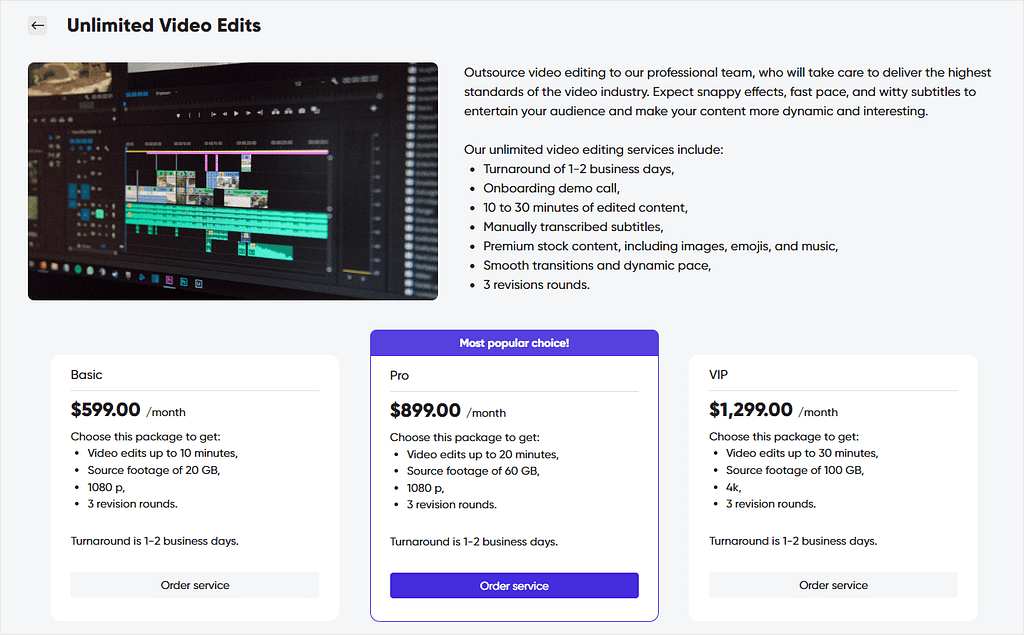Image resolution: width=1024 pixels, height=635 pixels.
Task: Order the VIP package service
Action: click(x=833, y=585)
